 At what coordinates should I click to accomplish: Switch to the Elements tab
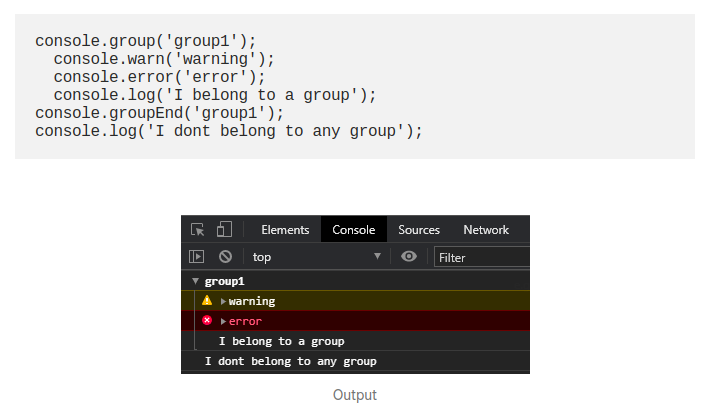point(285,230)
